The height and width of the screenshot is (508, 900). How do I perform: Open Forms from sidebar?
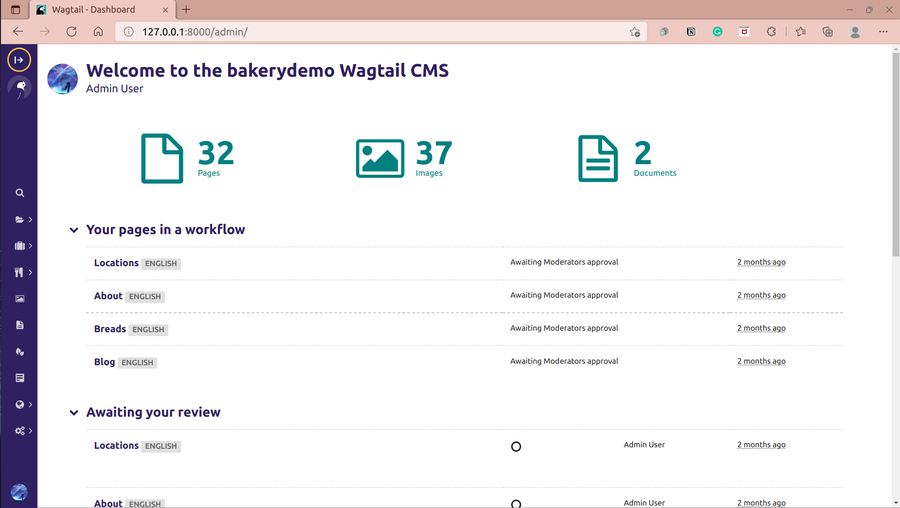(x=20, y=378)
